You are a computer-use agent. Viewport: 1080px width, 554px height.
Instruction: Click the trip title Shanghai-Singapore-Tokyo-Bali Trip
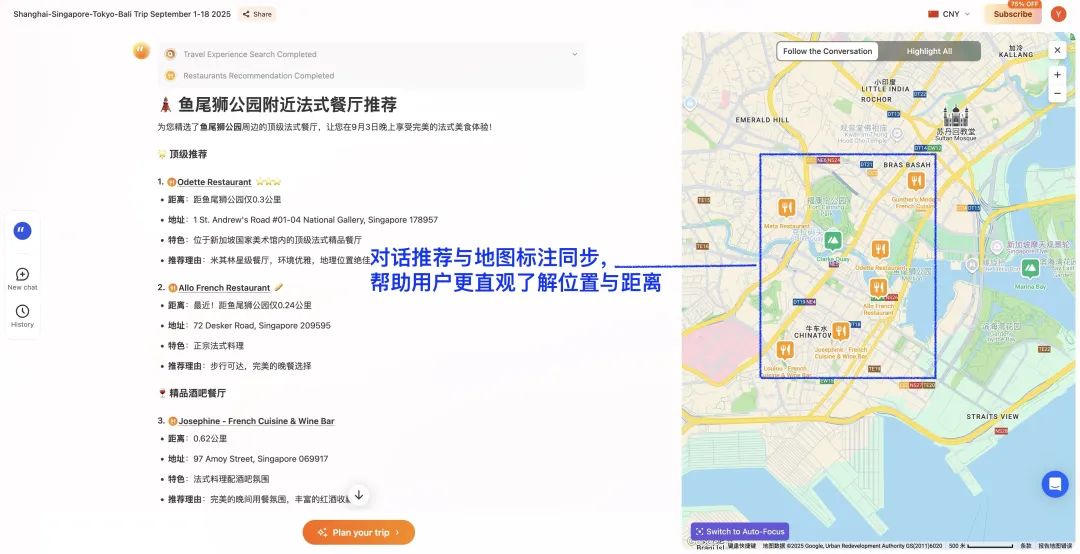pyautogui.click(x=122, y=14)
